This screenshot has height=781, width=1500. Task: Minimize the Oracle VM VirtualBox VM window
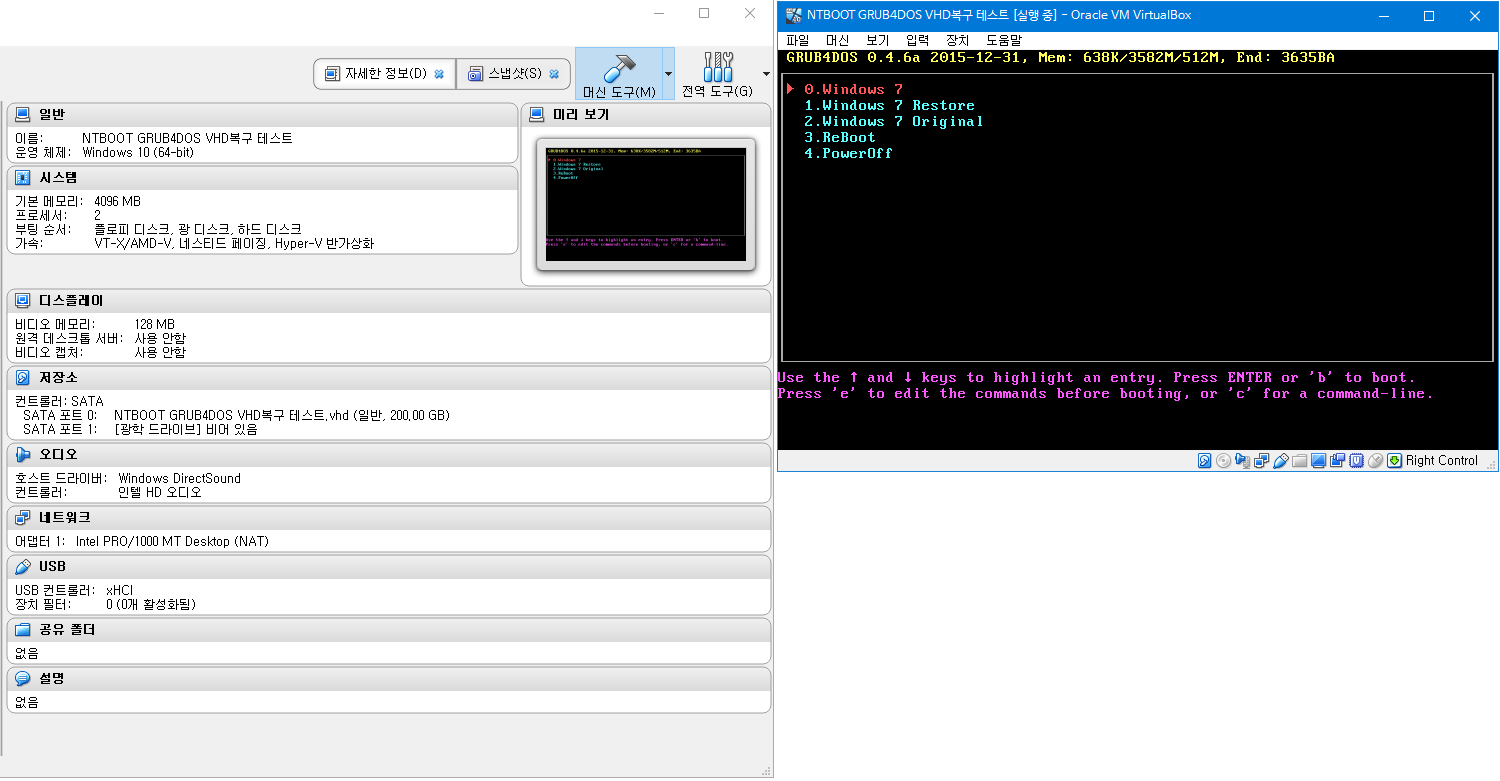tap(1384, 16)
